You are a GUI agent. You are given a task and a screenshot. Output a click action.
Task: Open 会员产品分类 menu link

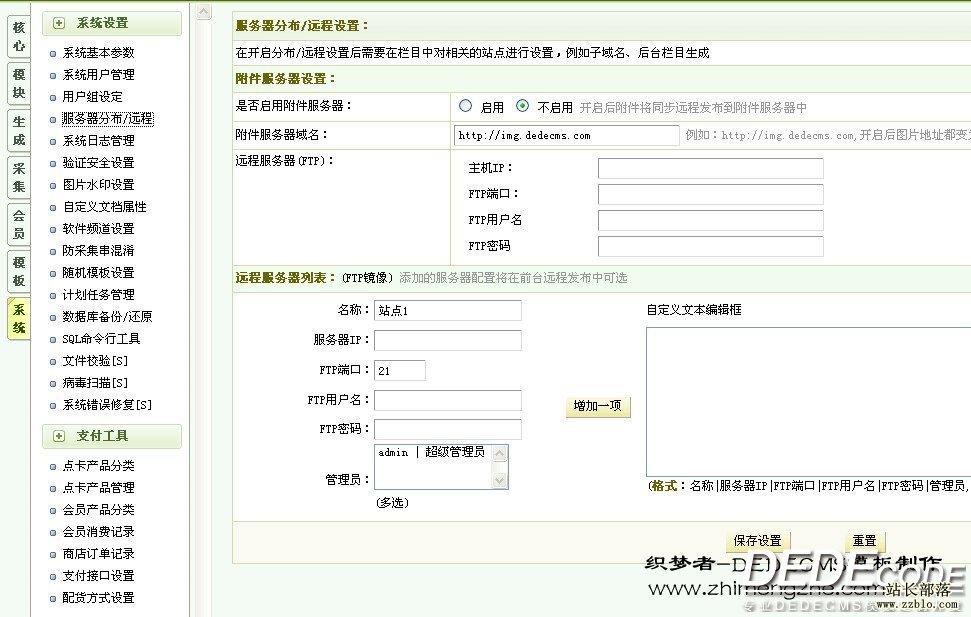98,510
